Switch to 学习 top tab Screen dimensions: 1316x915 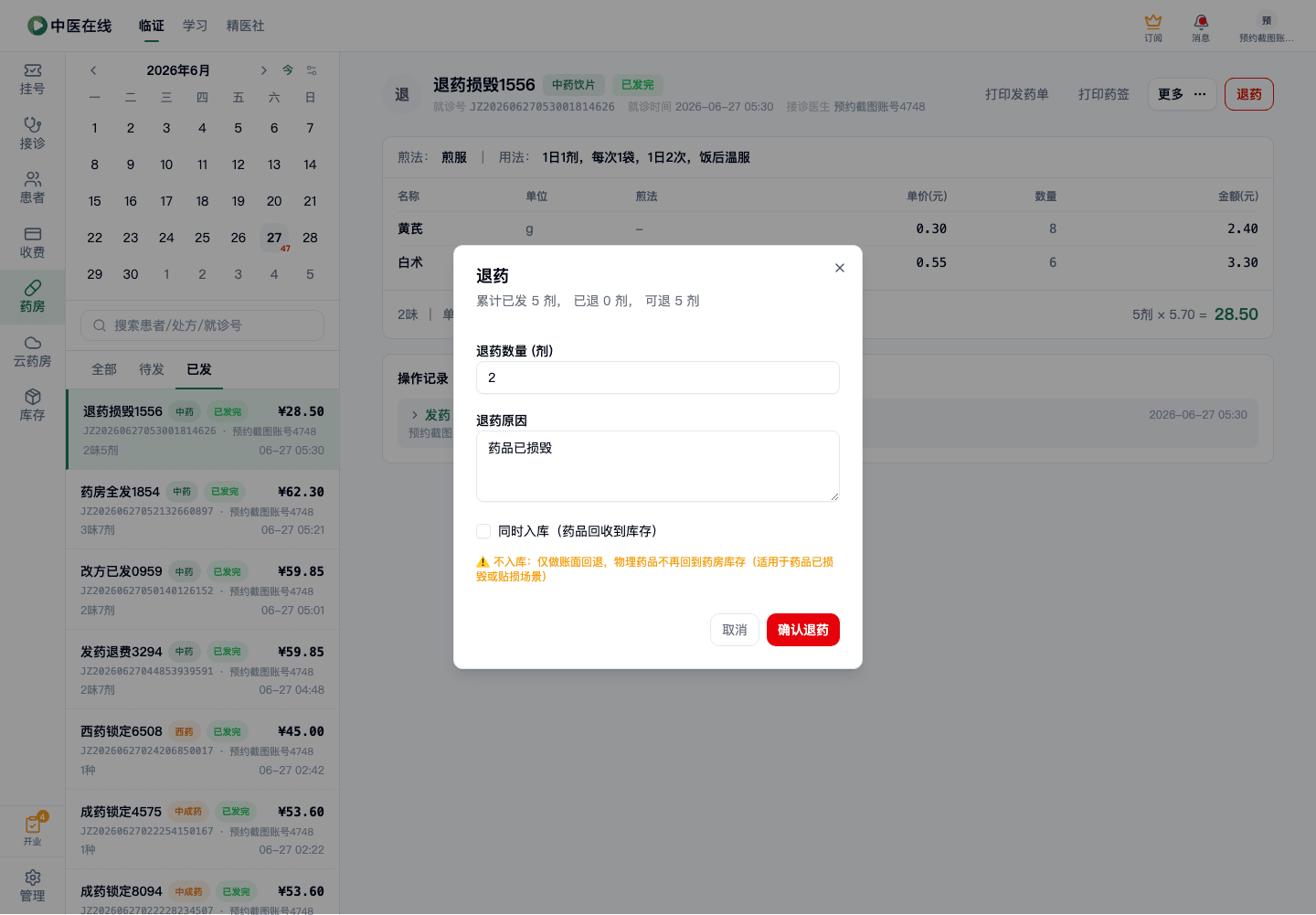tap(195, 26)
